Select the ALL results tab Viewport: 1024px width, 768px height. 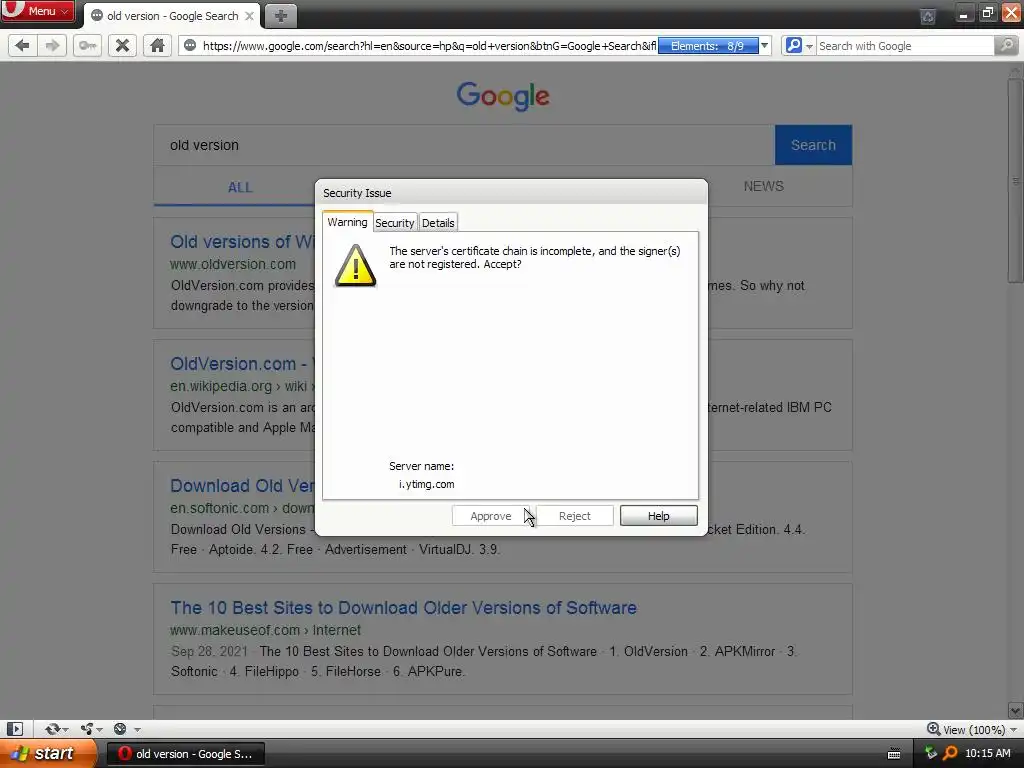(240, 187)
